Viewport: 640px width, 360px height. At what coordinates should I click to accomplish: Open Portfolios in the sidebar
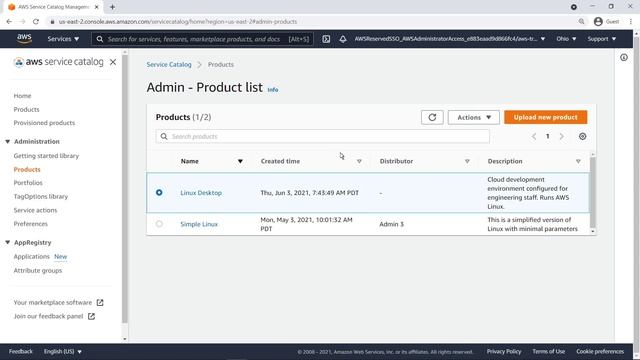[x=28, y=183]
